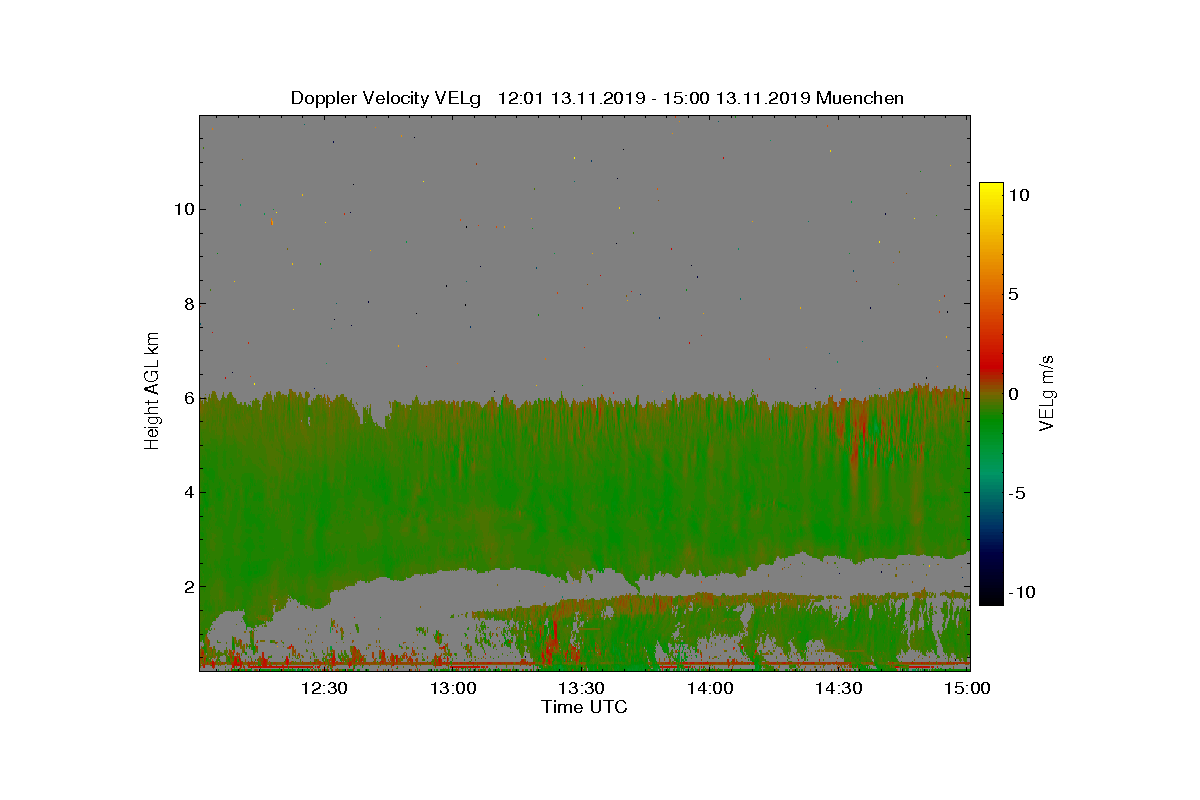Click the plot title 'Doppler Velocity VELg'
The width and height of the screenshot is (1200, 800).
(386, 98)
